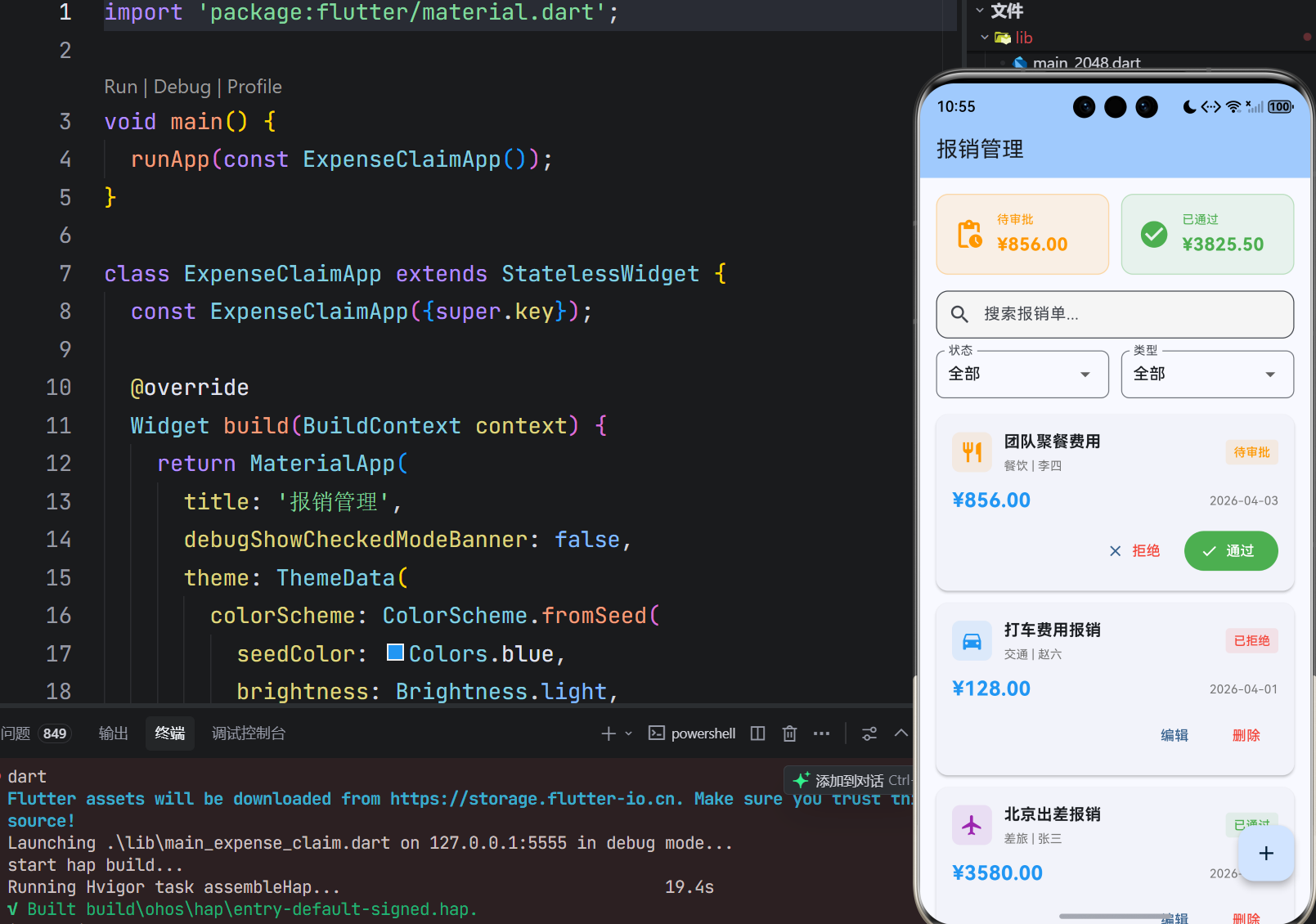Tap the restaurant icon on 团队聚餐费用 card
Image resolution: width=1316 pixels, height=924 pixels.
point(972,451)
